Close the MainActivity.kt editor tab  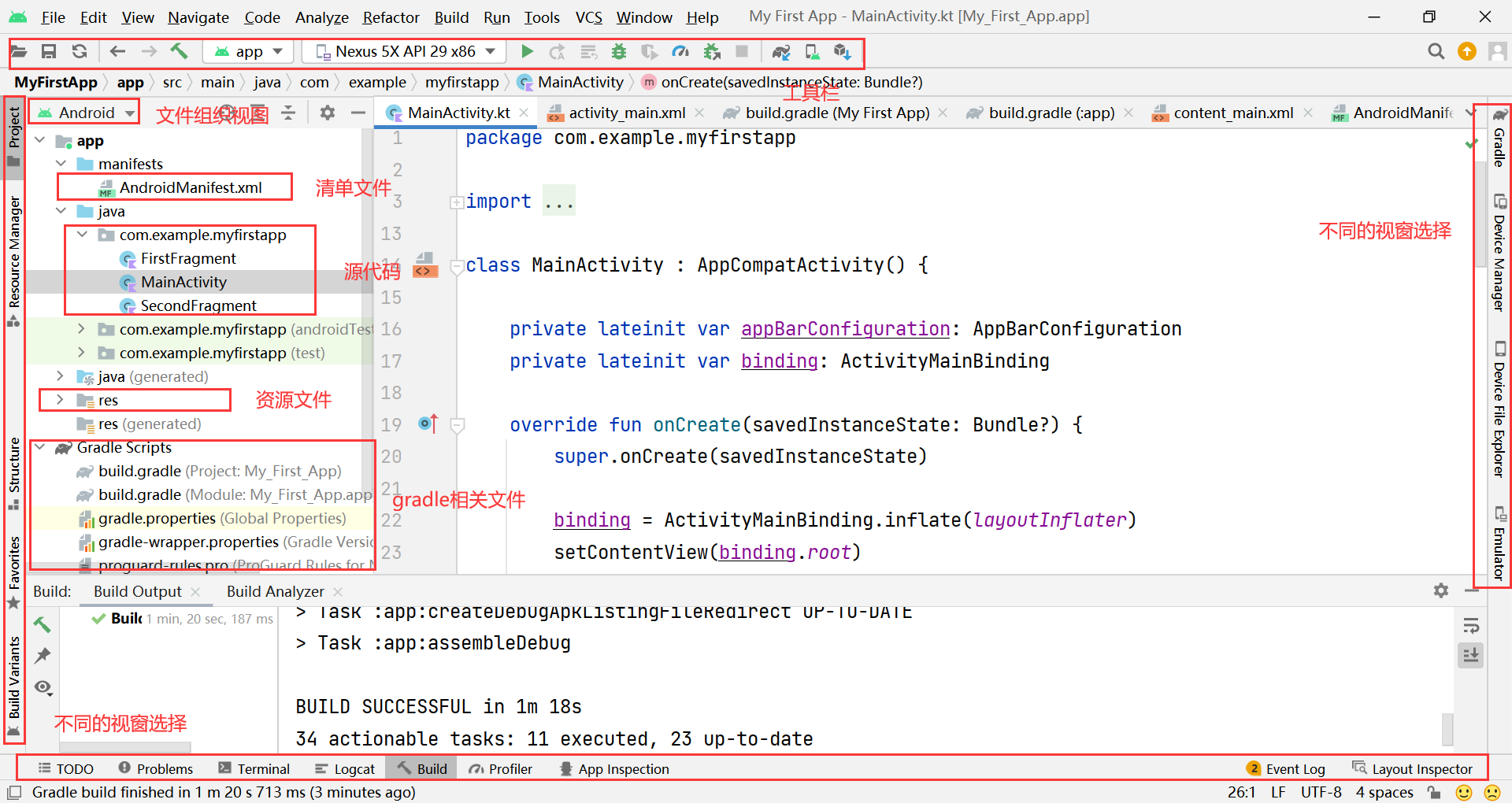pos(524,113)
